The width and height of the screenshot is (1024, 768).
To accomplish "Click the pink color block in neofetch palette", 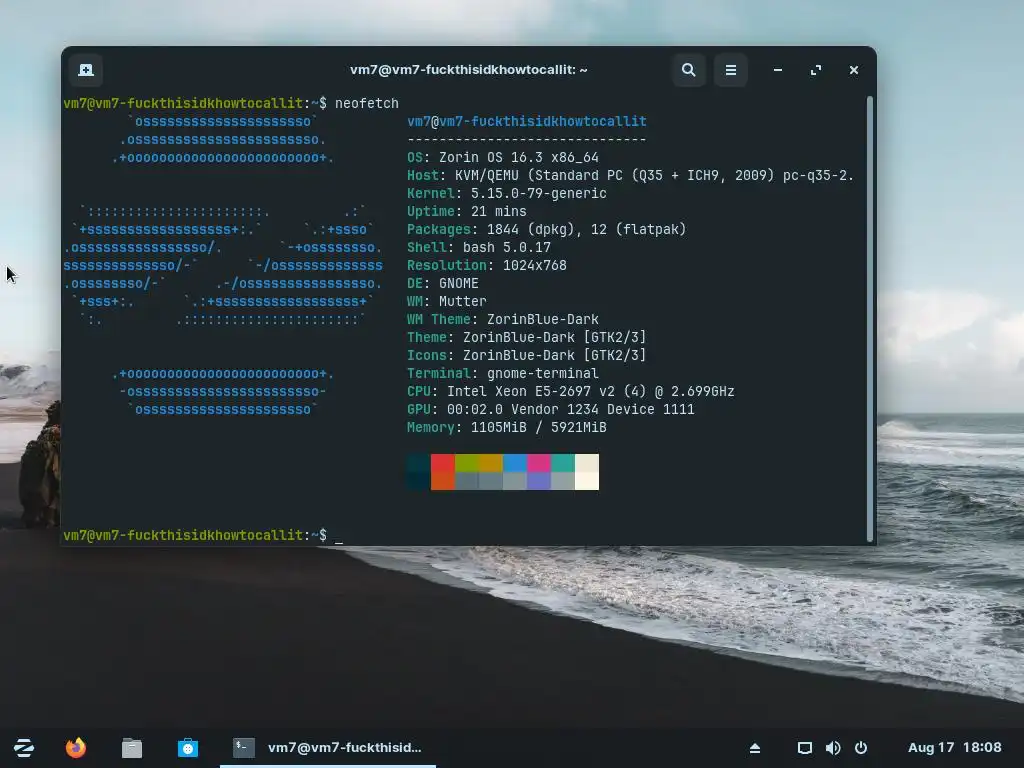I will click(539, 463).
